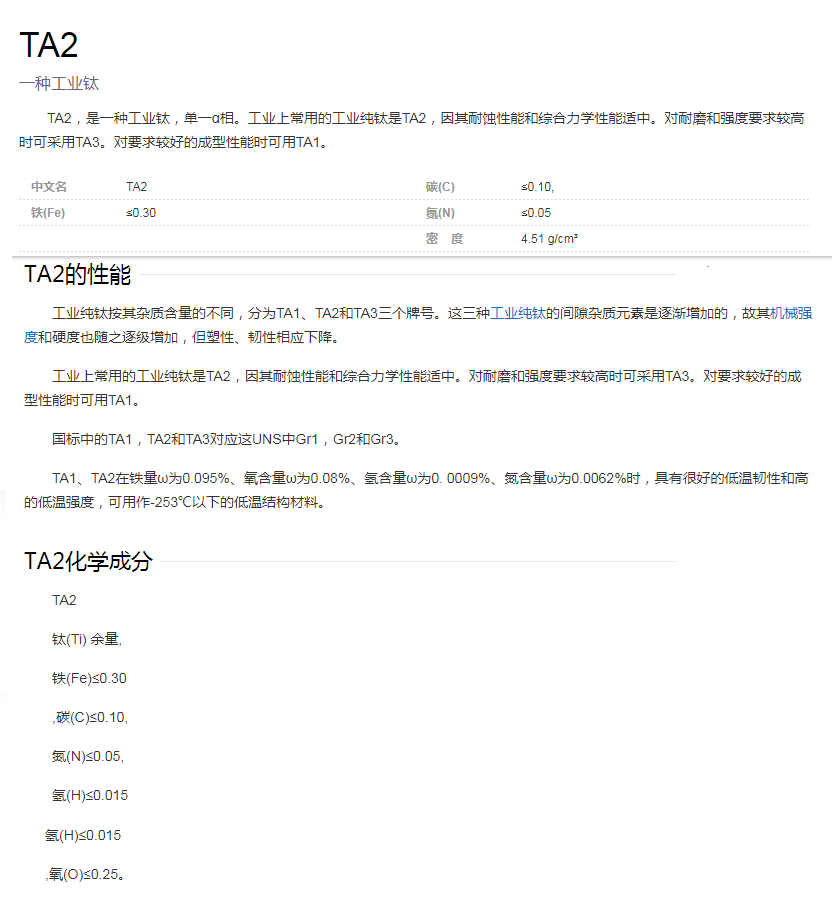Click the 4.51 g/cm³ density value
Image resolution: width=832 pixels, height=902 pixels.
[x=549, y=239]
